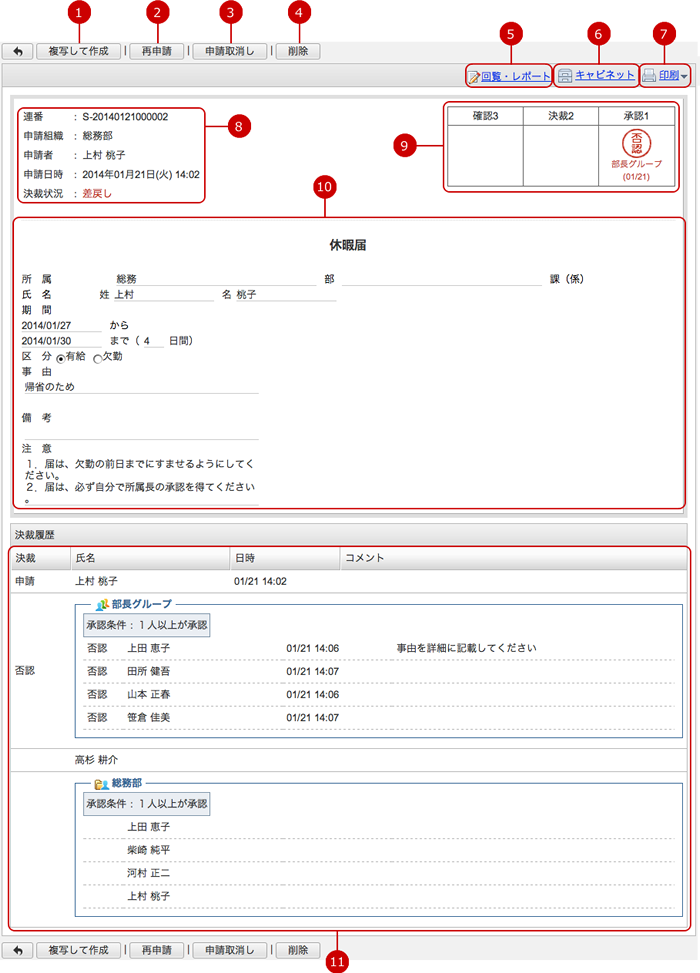Click the pencil icon beside 回覧・レポート
This screenshot has width=700, height=973.
click(474, 76)
